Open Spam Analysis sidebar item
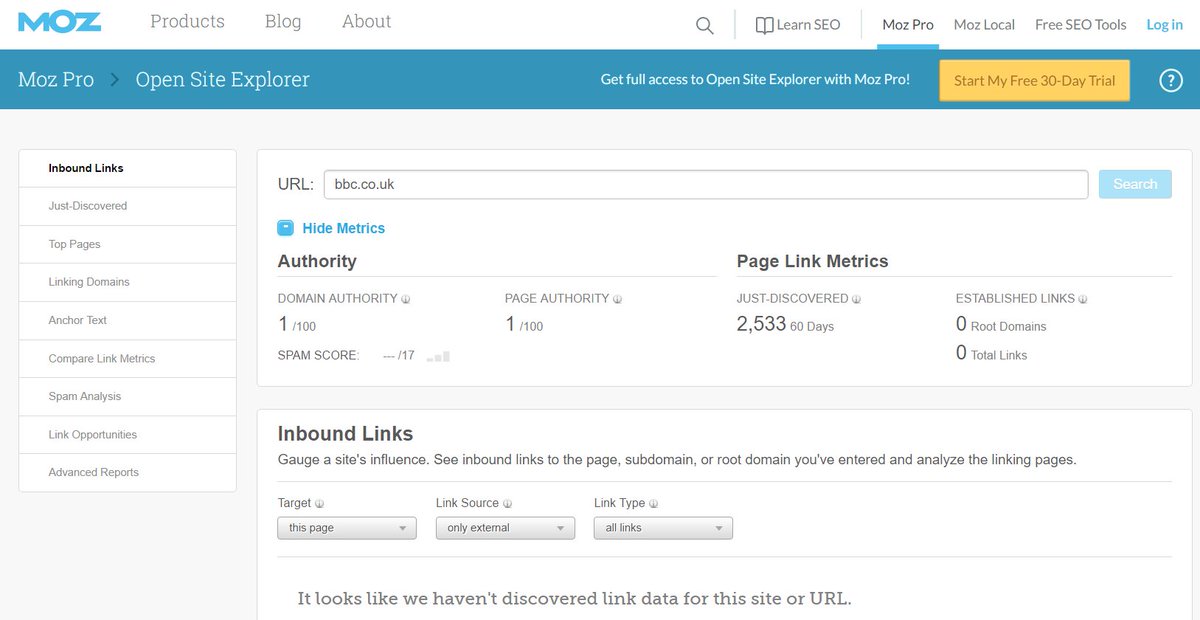 (128, 396)
